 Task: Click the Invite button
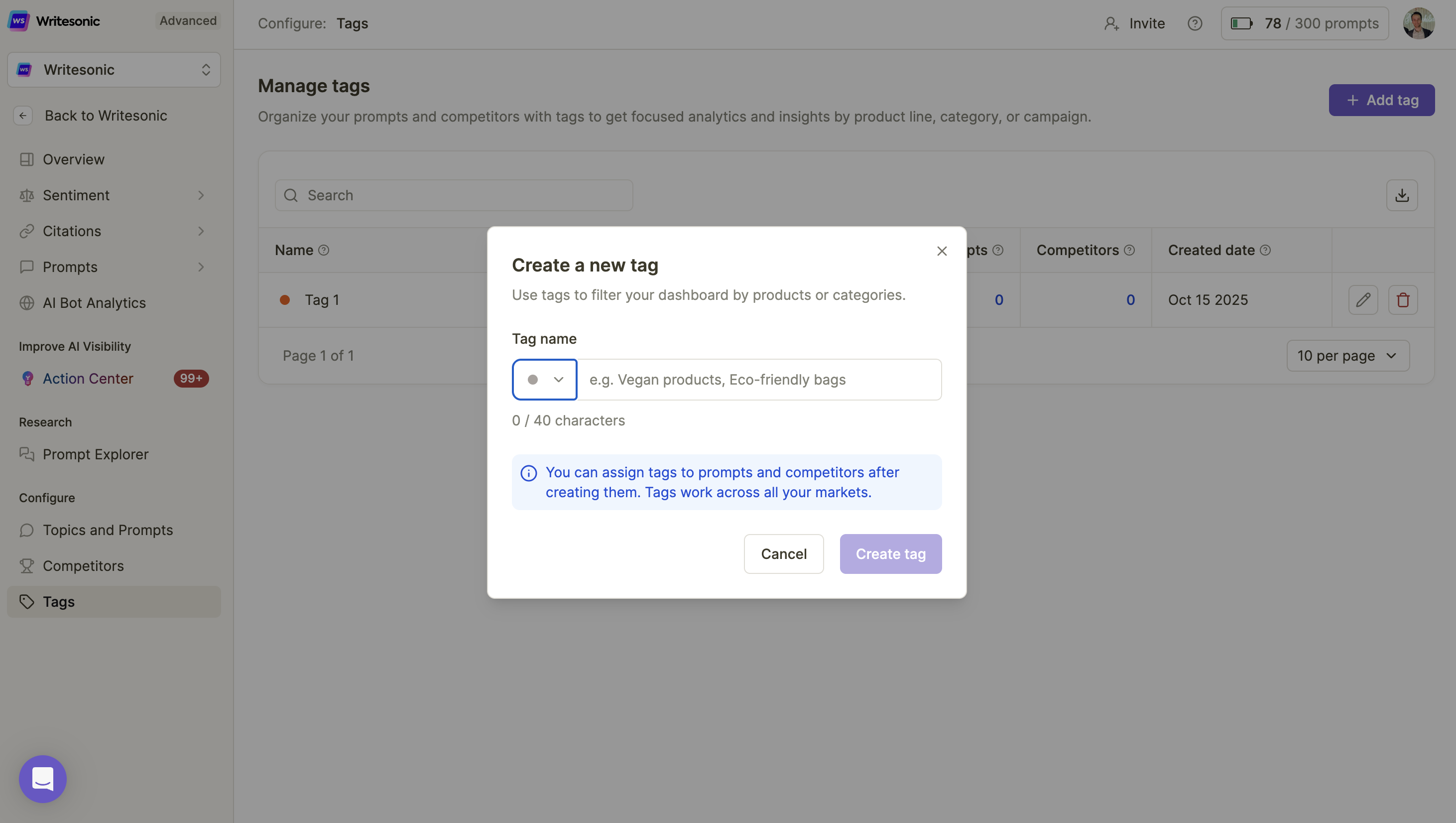click(x=1134, y=23)
